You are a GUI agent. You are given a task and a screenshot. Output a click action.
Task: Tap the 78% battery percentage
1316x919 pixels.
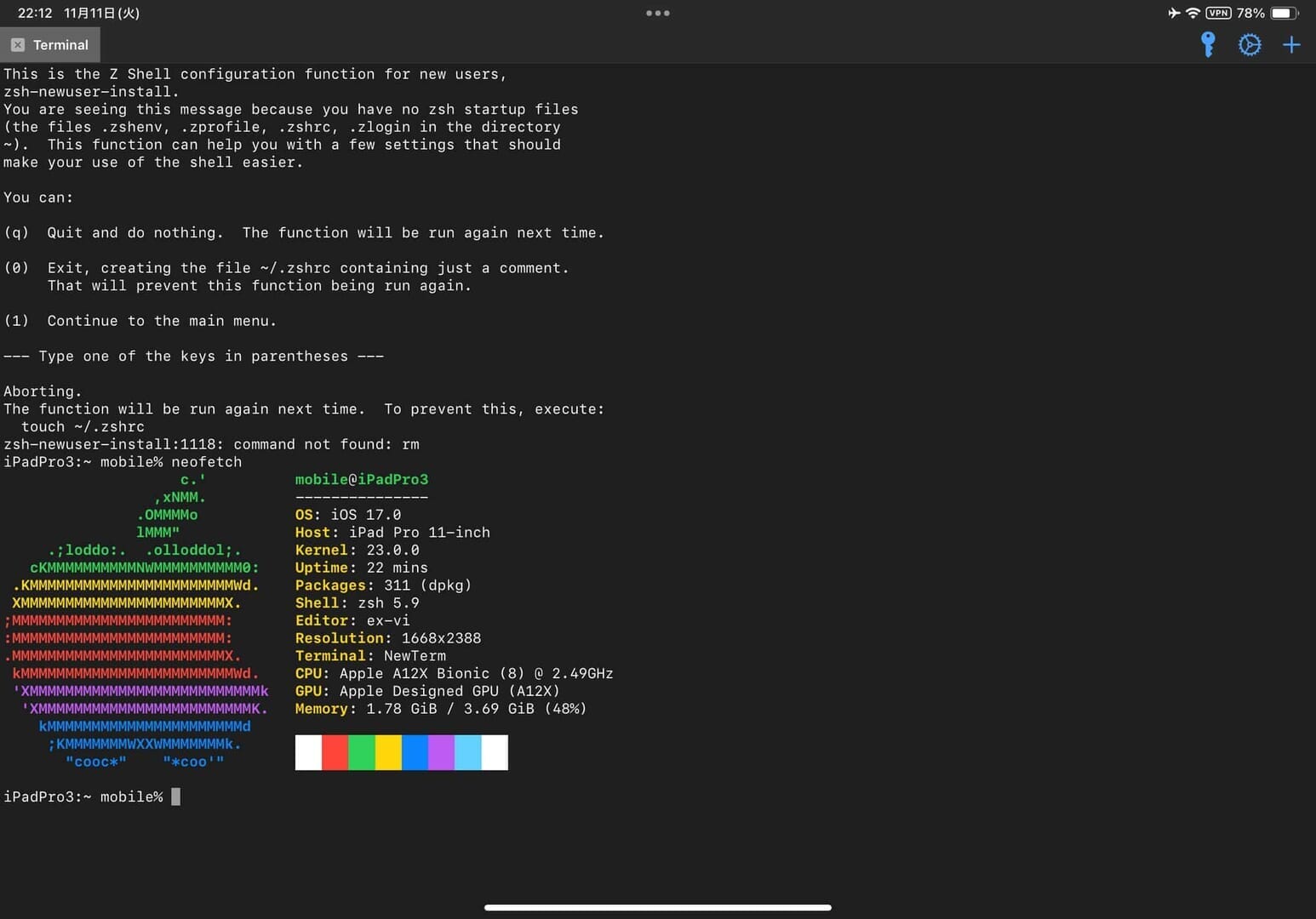(1250, 13)
